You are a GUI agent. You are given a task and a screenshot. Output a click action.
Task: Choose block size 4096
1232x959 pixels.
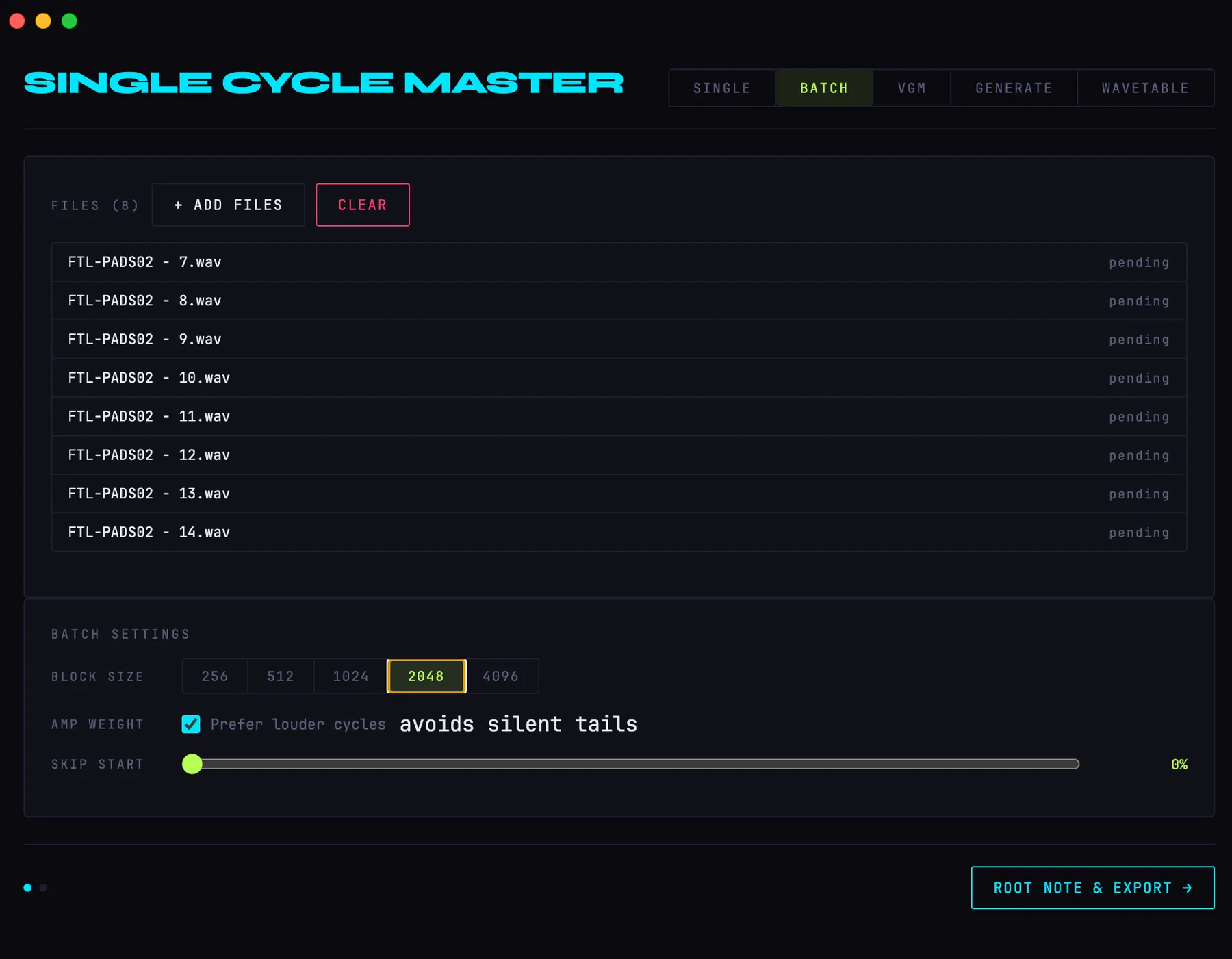click(501, 676)
